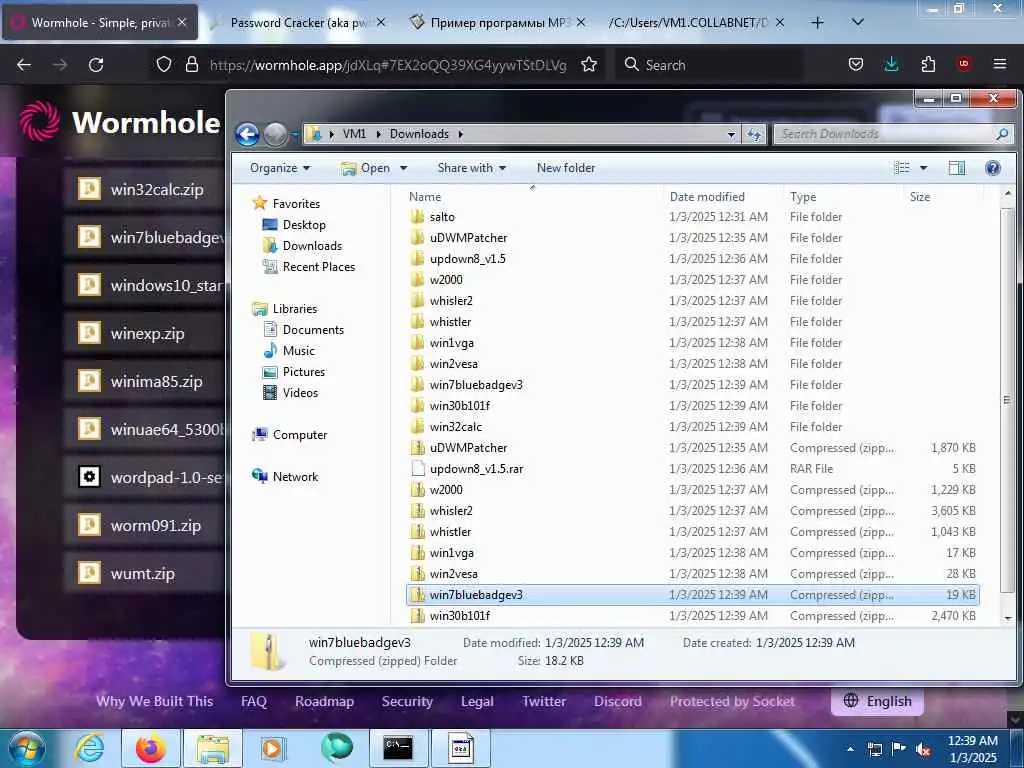The width and height of the screenshot is (1024, 768).
Task: Expand the arrow after Downloads in breadcrumb
Action: tap(460, 134)
